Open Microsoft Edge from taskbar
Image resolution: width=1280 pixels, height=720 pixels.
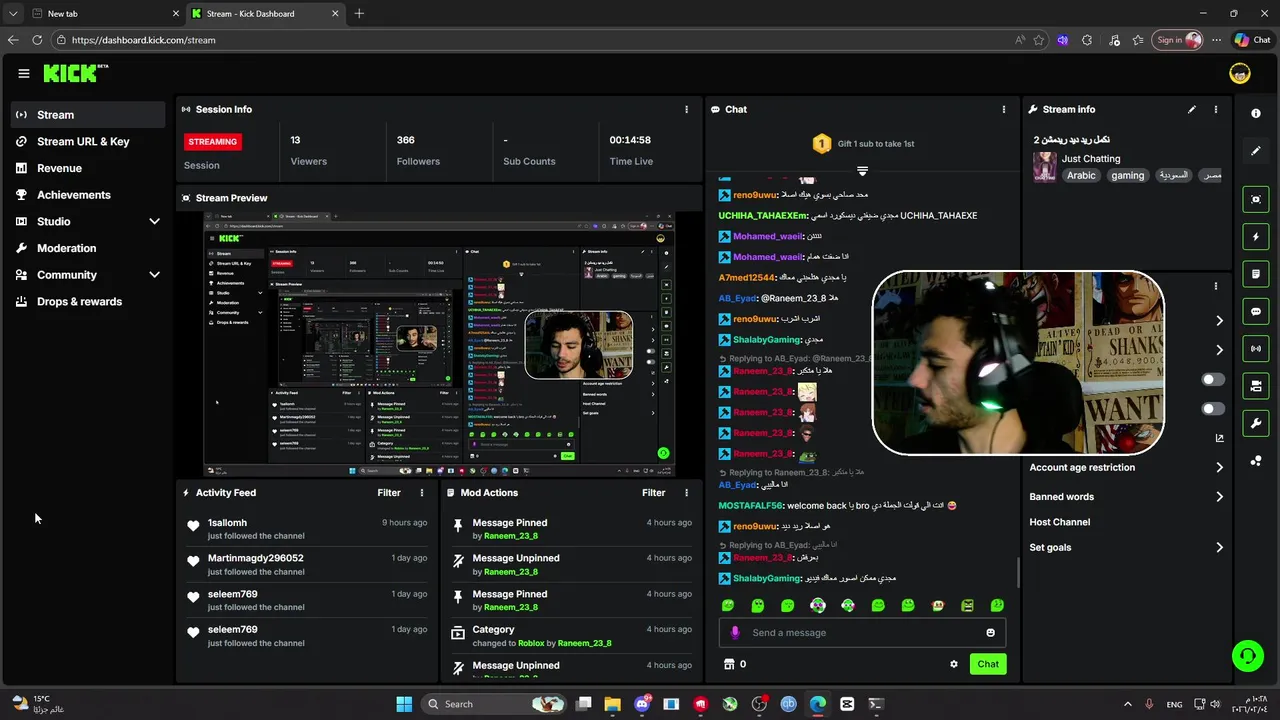(x=818, y=704)
